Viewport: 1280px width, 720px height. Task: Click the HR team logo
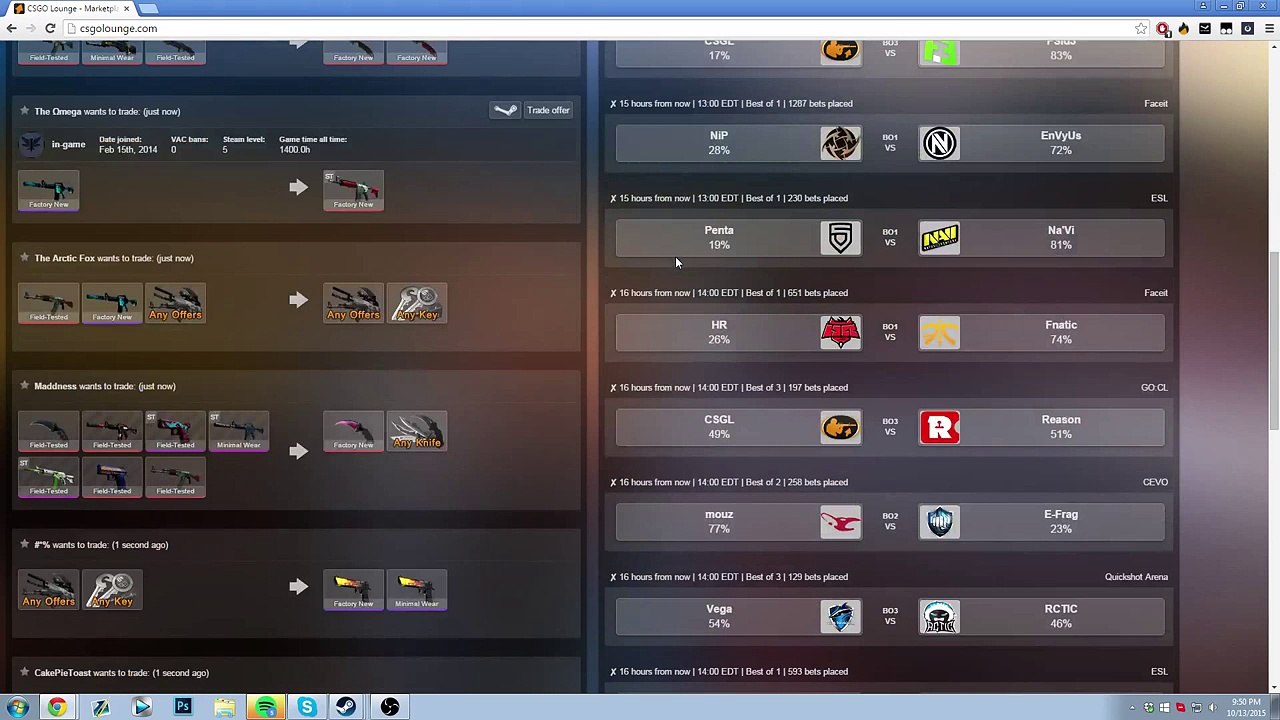[x=841, y=332]
